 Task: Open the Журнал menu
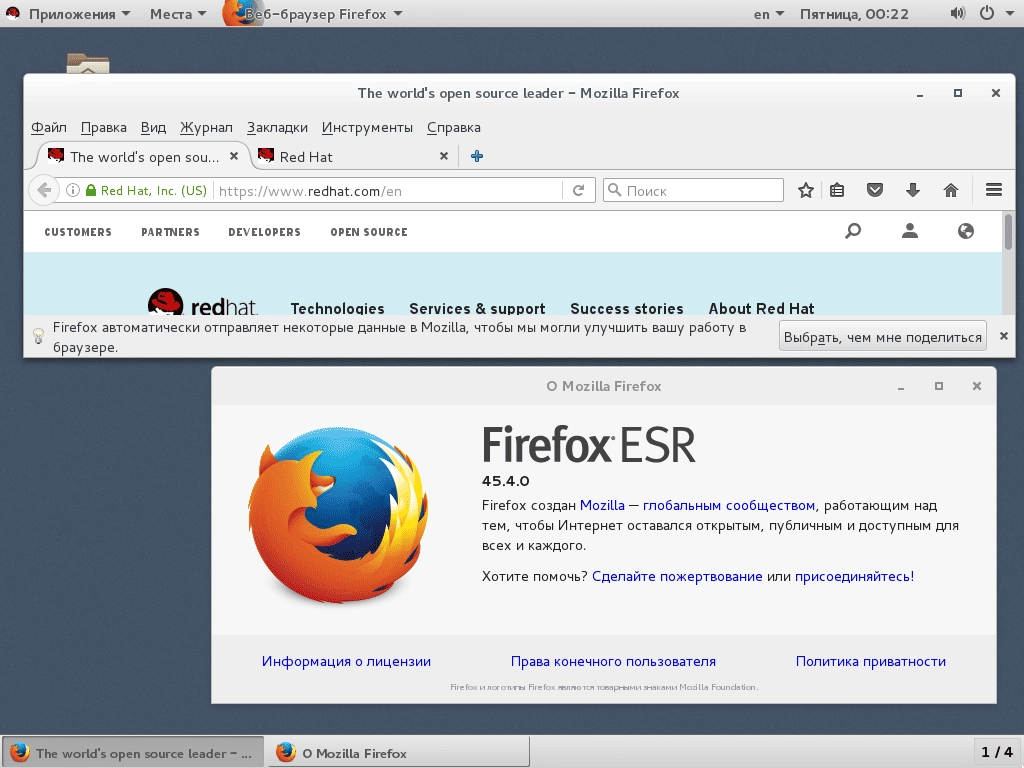206,127
